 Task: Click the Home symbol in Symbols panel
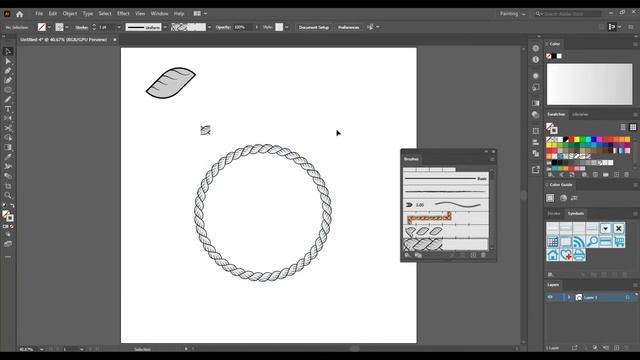553,255
